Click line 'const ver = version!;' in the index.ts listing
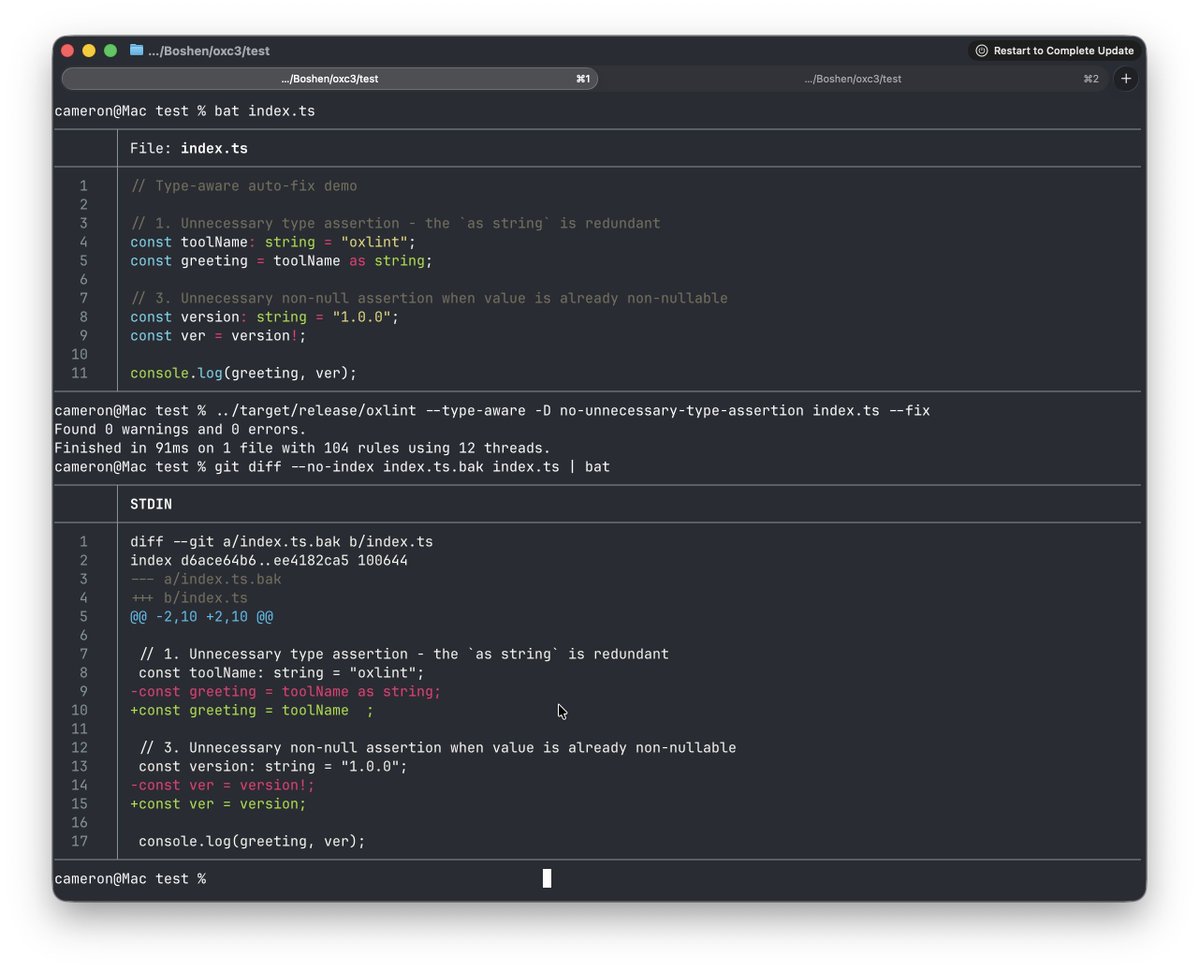 218,336
